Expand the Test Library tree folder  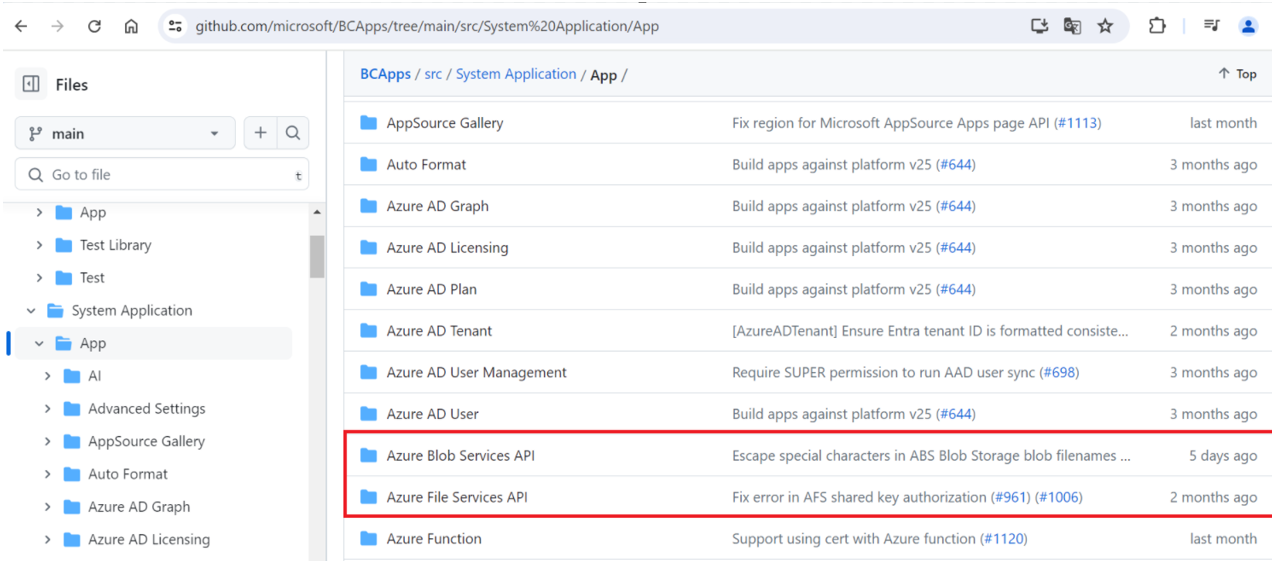[39, 245]
